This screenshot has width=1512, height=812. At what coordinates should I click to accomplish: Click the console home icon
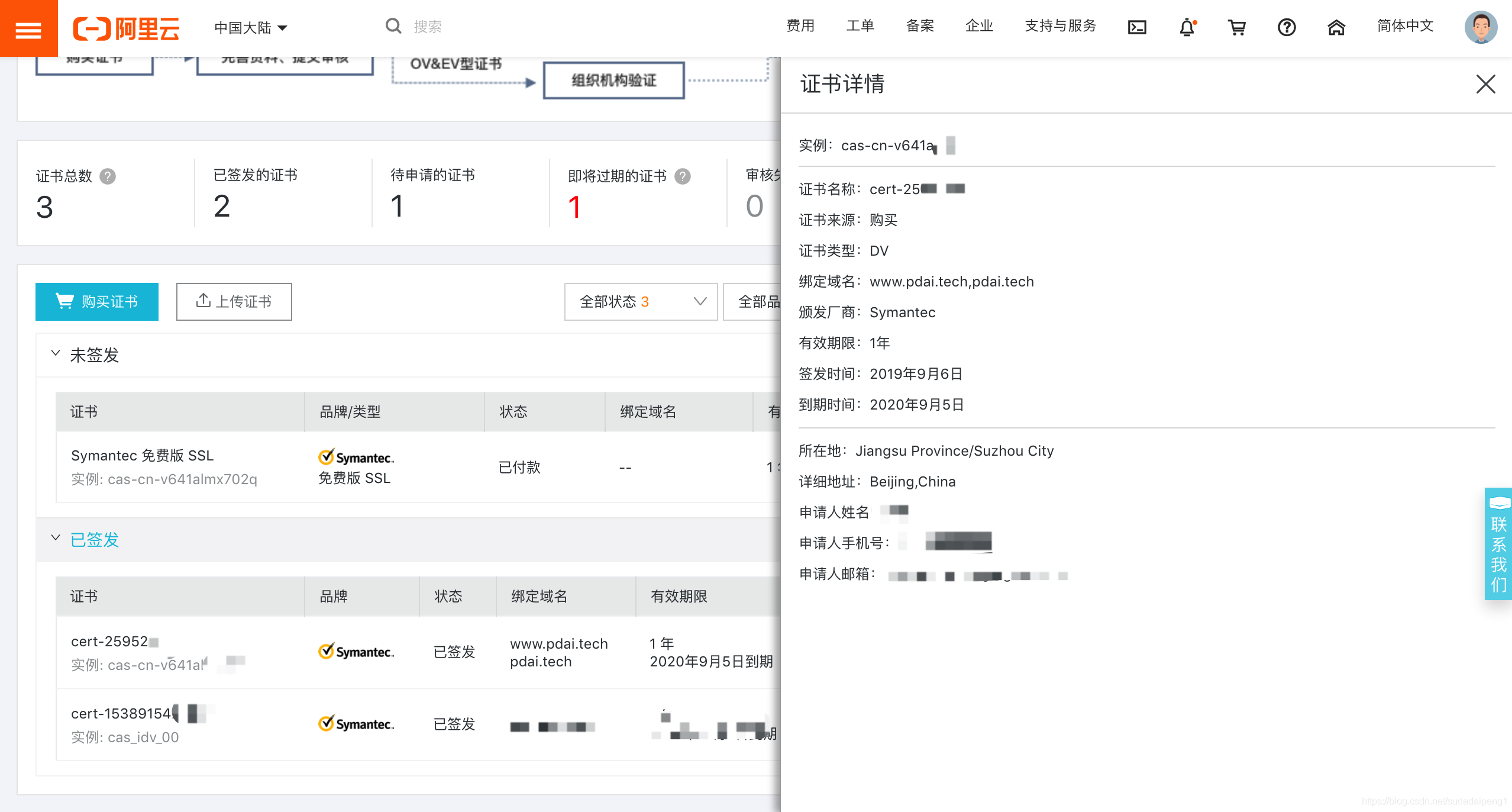pos(1336,27)
